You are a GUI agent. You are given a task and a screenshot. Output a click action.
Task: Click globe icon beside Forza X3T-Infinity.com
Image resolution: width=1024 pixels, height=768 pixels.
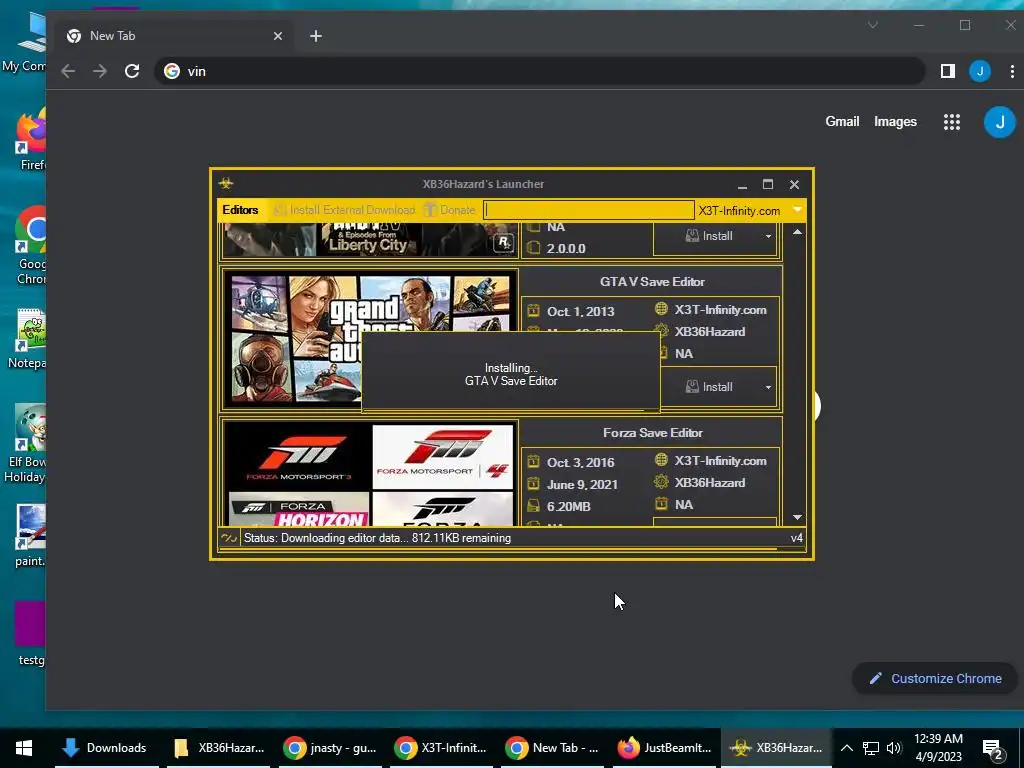tap(662, 460)
